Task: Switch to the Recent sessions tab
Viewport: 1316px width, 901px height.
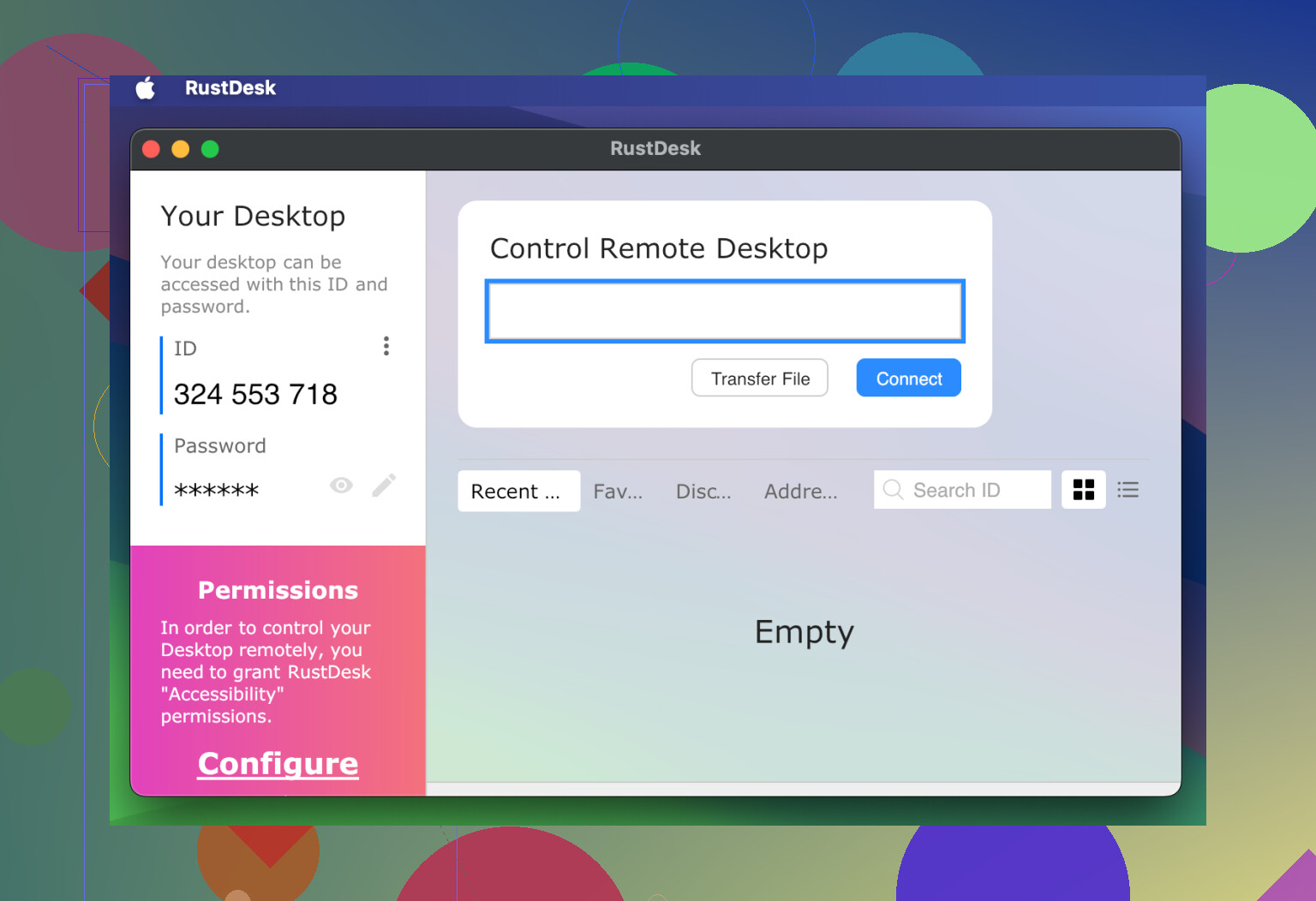Action: click(x=519, y=491)
